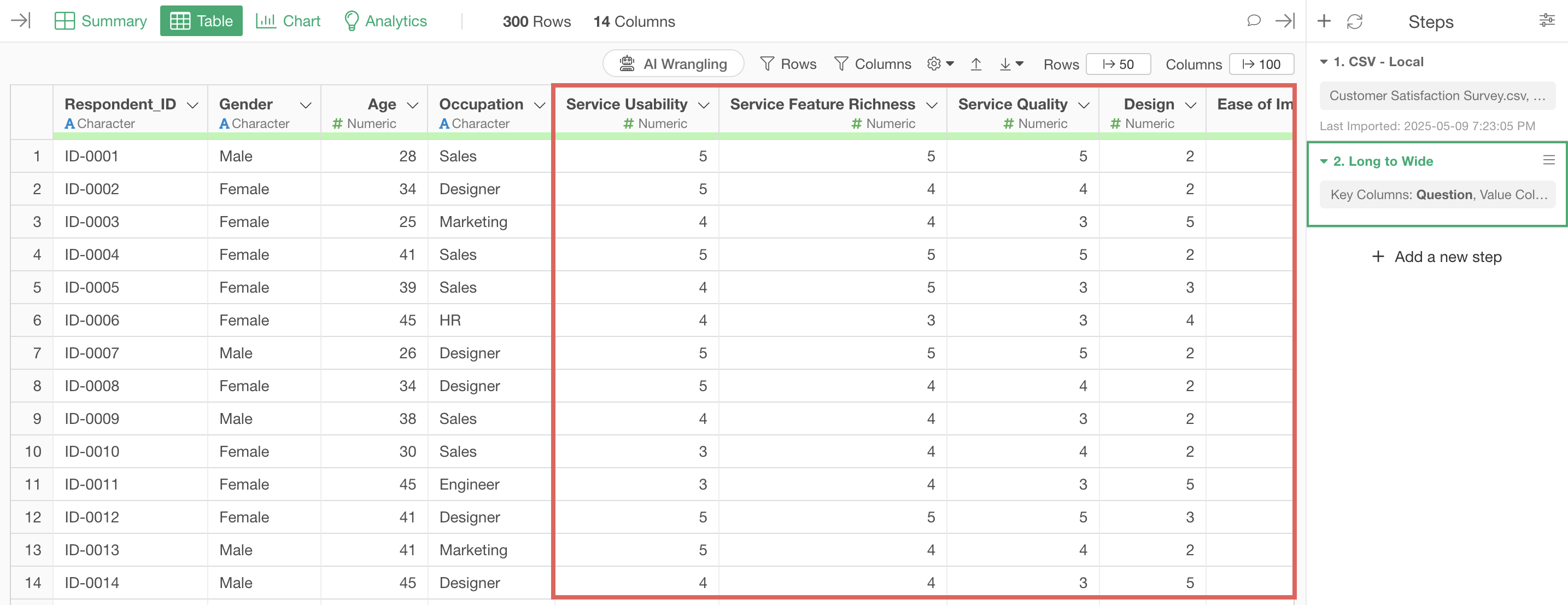Image resolution: width=1568 pixels, height=605 pixels.
Task: Edit the Columns limit field showing 100
Action: point(1261,64)
